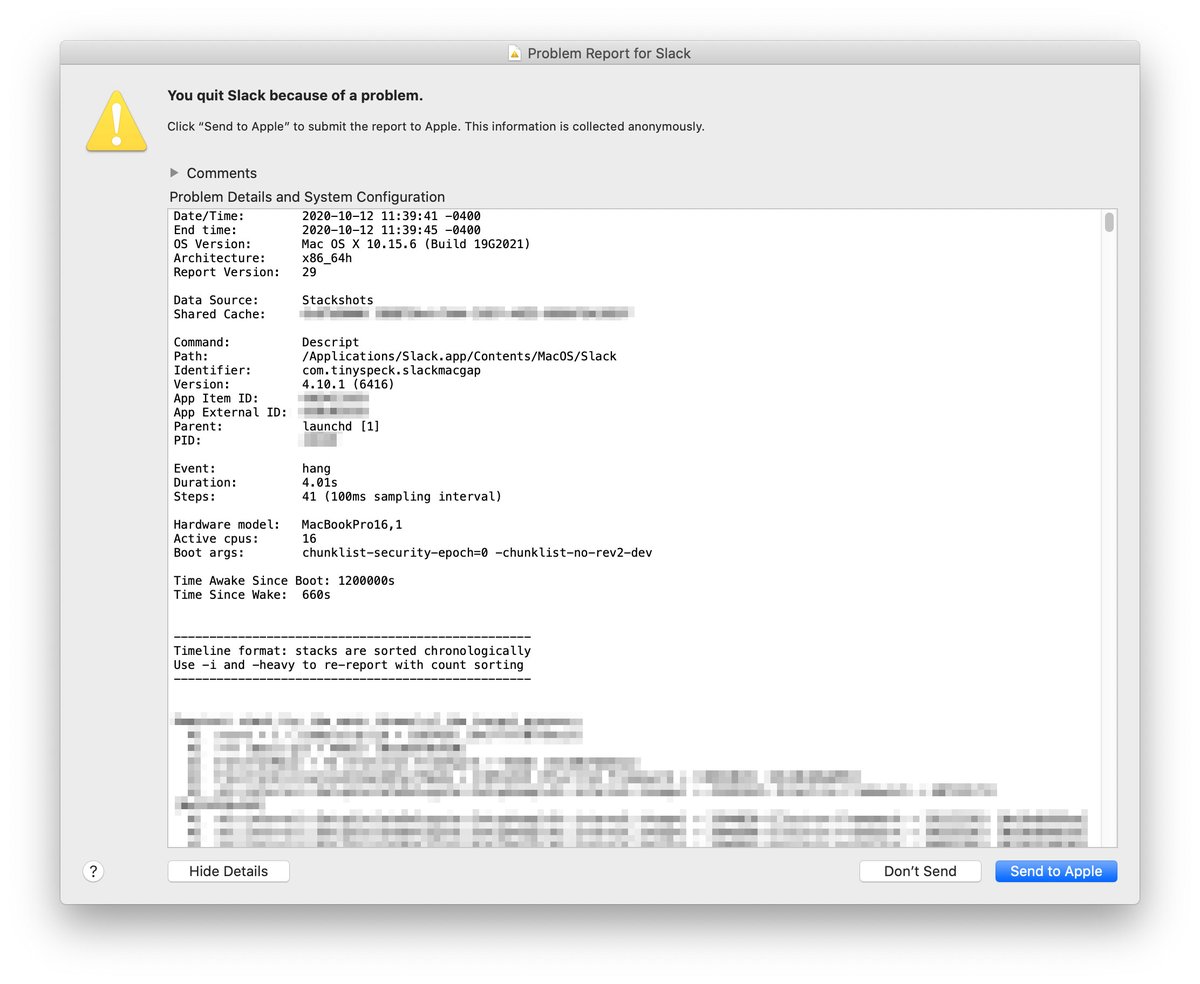Screen dimensions: 1200x984
Task: Click Time Awake Since Boot line
Action: 284,580
